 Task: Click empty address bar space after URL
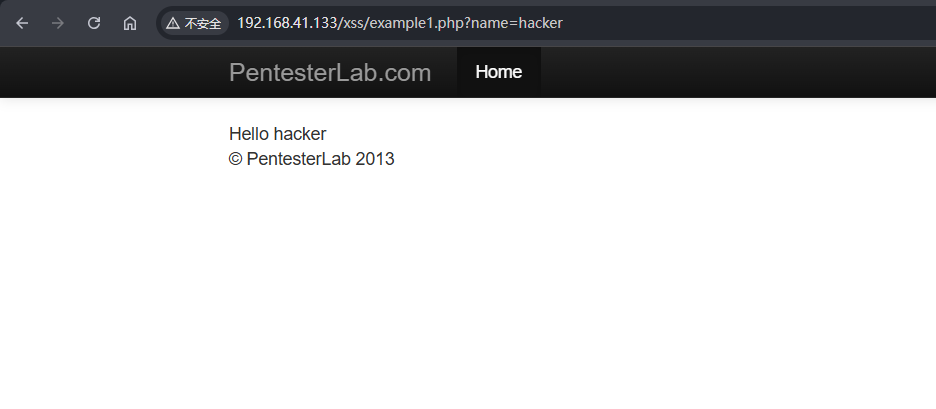click(x=750, y=23)
